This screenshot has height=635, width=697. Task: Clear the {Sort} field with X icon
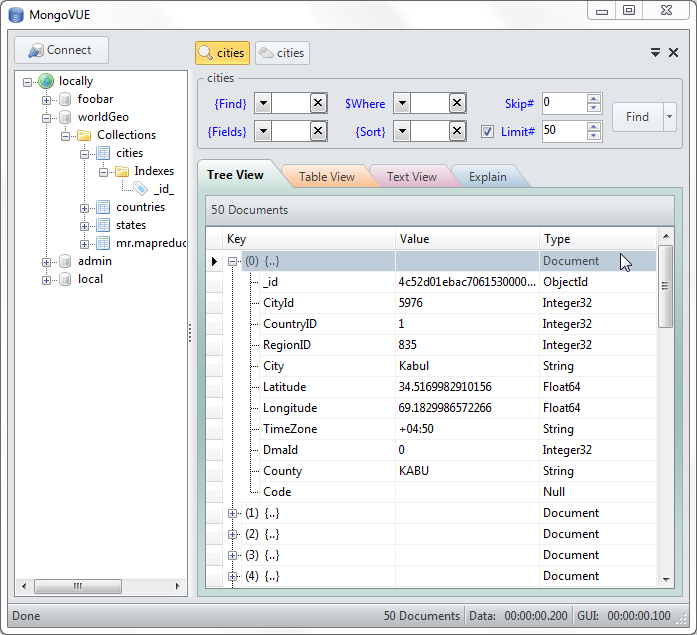click(457, 131)
